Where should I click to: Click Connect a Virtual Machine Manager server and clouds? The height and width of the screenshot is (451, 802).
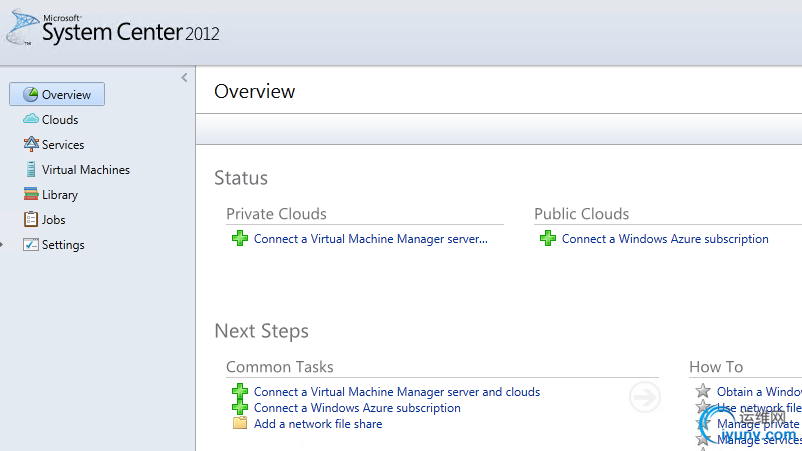pyautogui.click(x=397, y=392)
